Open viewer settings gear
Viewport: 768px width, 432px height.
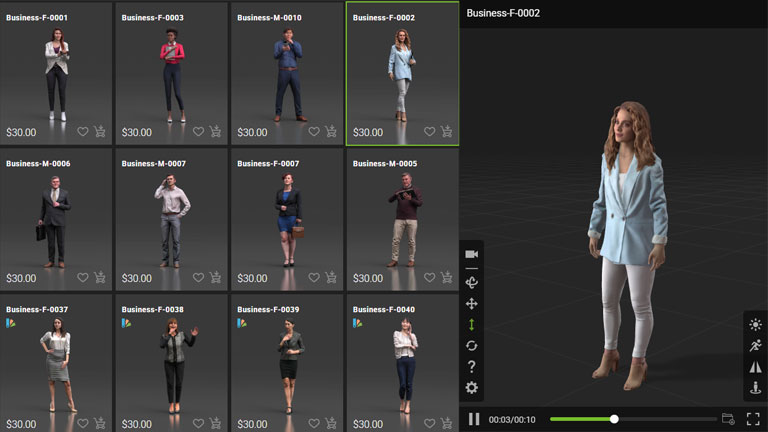pos(472,388)
